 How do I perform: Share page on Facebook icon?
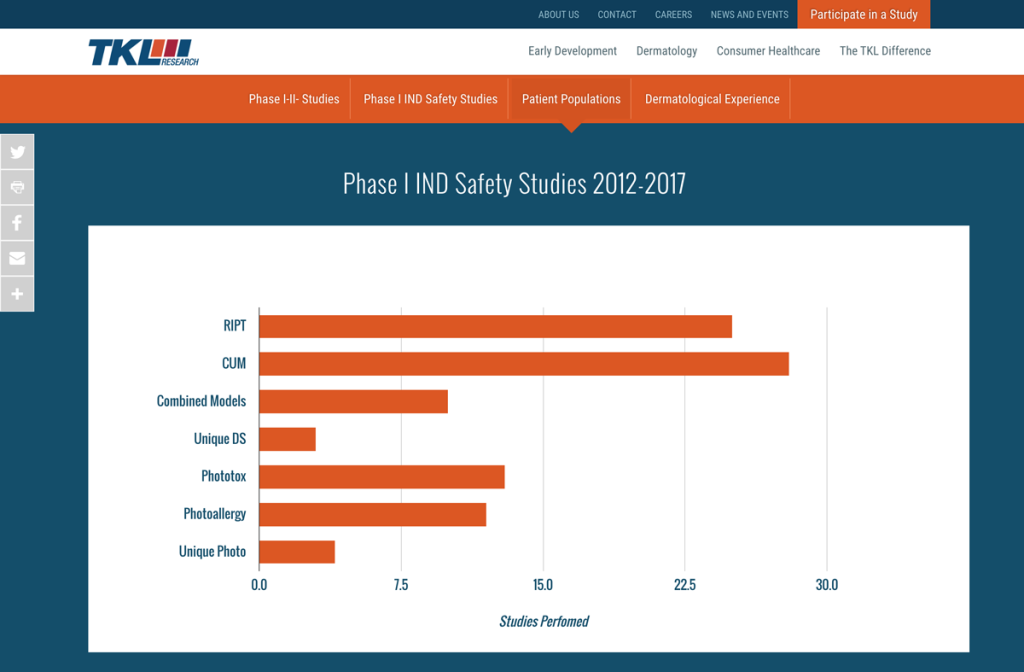click(17, 223)
